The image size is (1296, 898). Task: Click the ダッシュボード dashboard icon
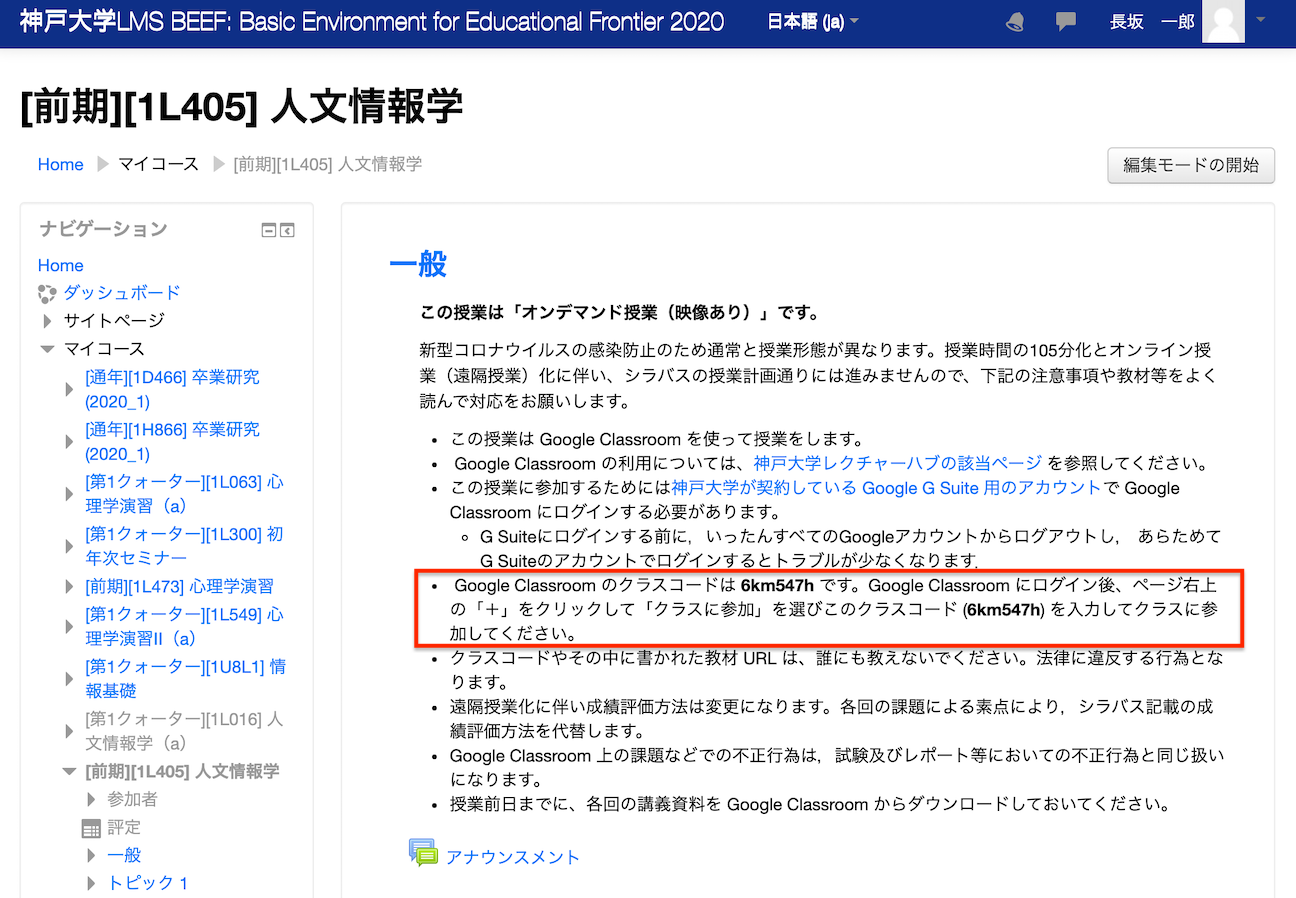tap(47, 293)
